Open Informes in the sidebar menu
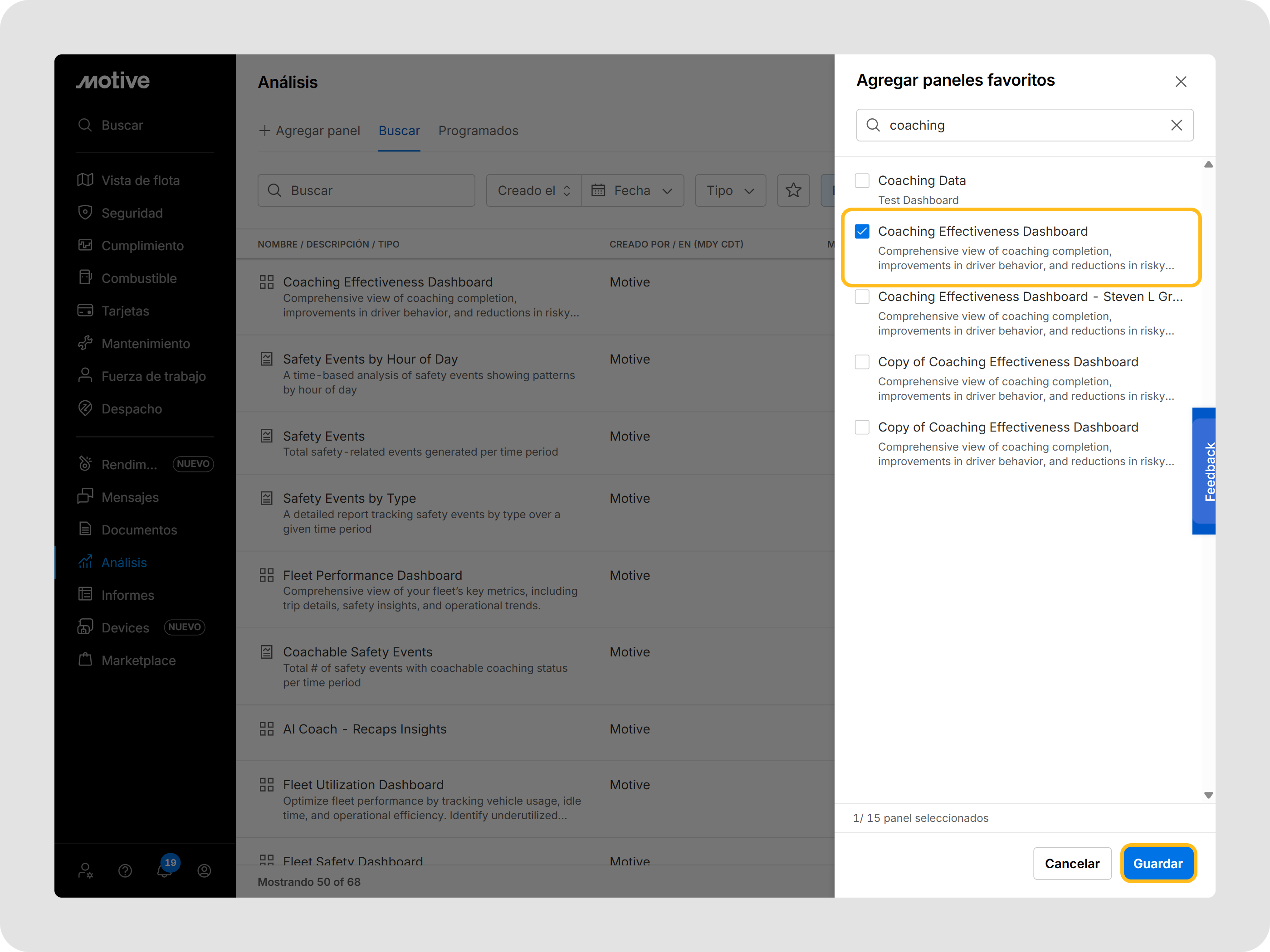The height and width of the screenshot is (952, 1270). click(127, 595)
